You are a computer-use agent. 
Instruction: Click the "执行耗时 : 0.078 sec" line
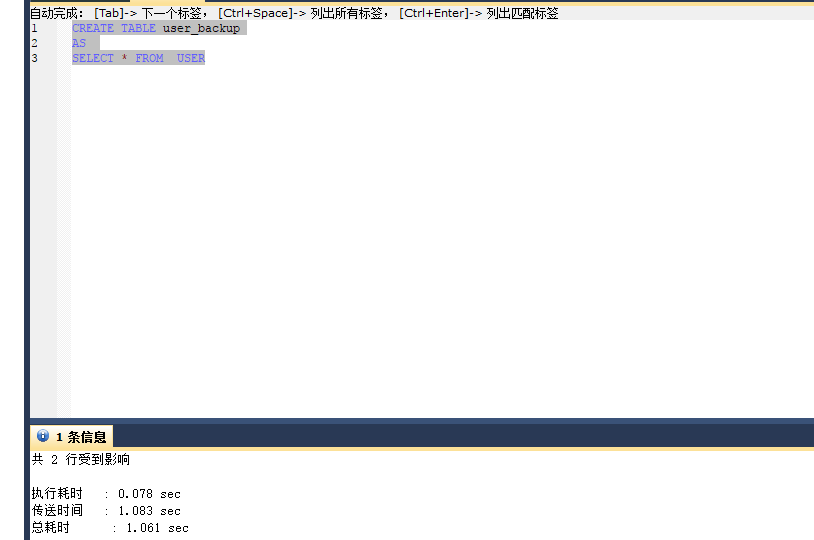[106, 493]
